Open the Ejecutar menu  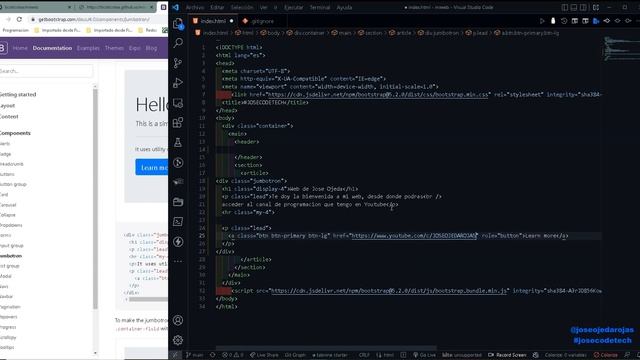pos(293,7)
